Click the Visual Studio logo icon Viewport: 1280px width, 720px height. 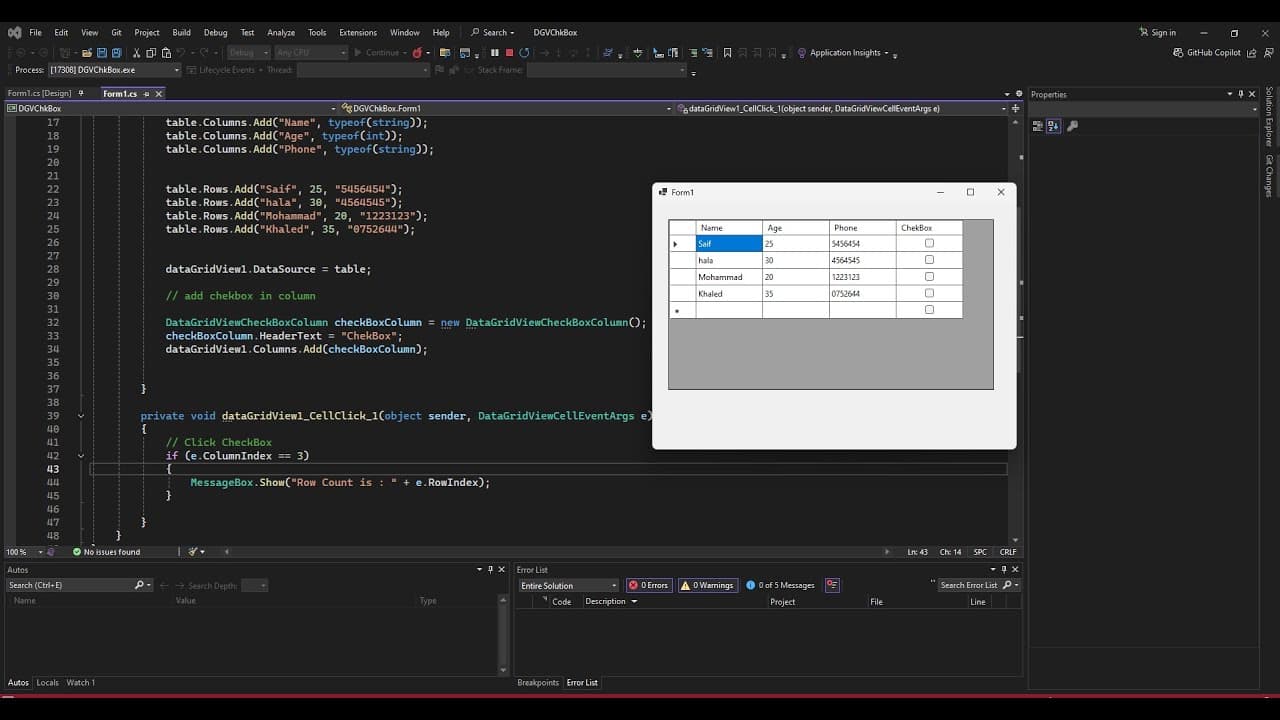pyautogui.click(x=14, y=32)
